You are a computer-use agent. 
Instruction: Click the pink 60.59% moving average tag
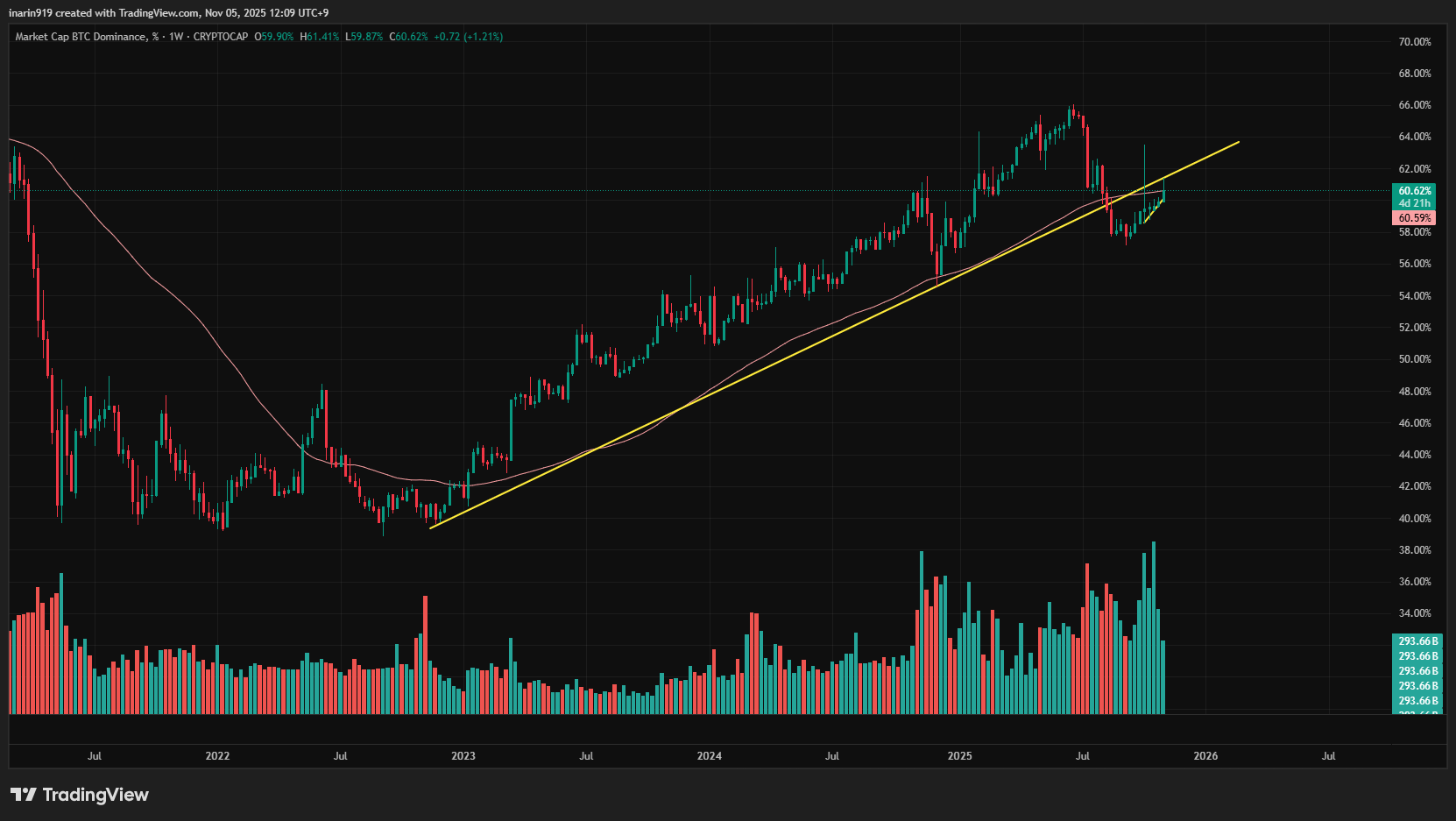click(x=1414, y=218)
